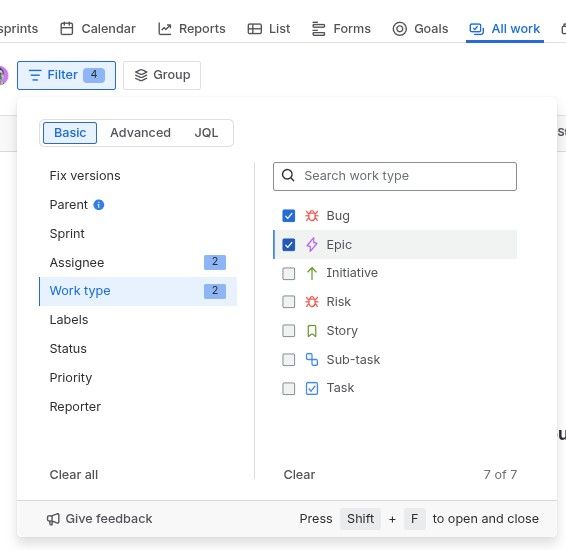Check the Sub-task checkbox

point(288,359)
